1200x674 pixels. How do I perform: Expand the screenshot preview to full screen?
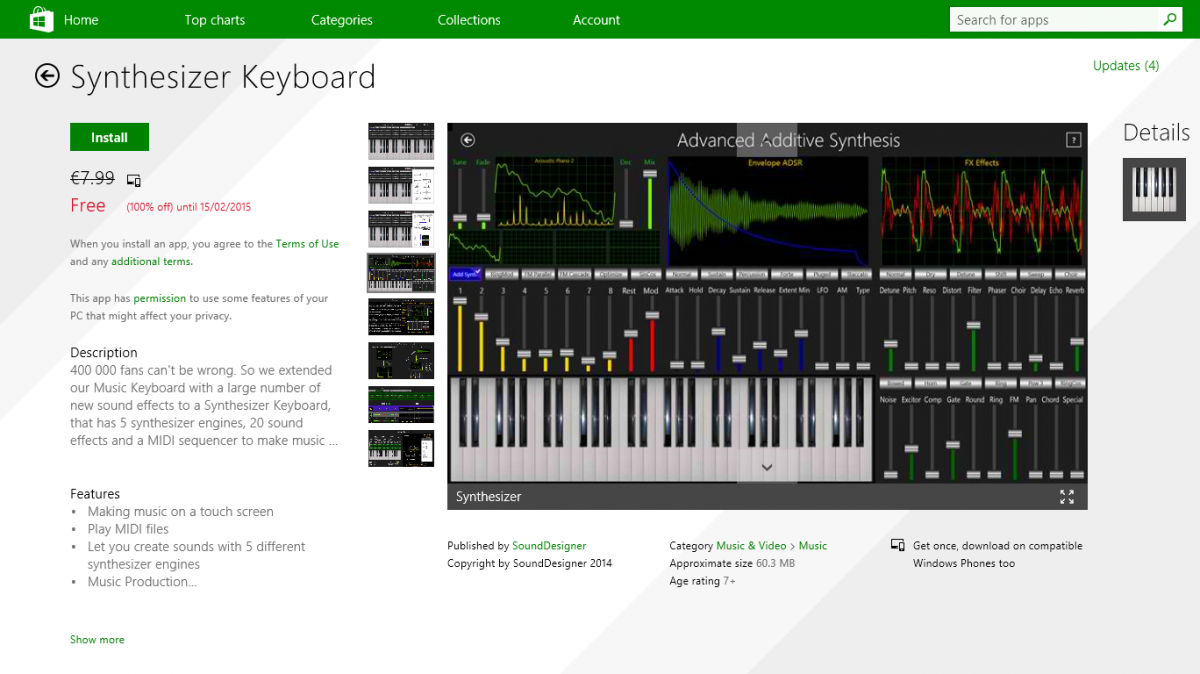coord(1067,496)
